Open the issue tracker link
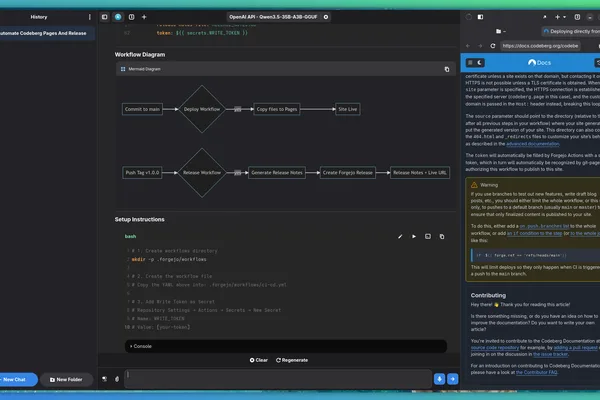600x400 pixels. [x=550, y=354]
